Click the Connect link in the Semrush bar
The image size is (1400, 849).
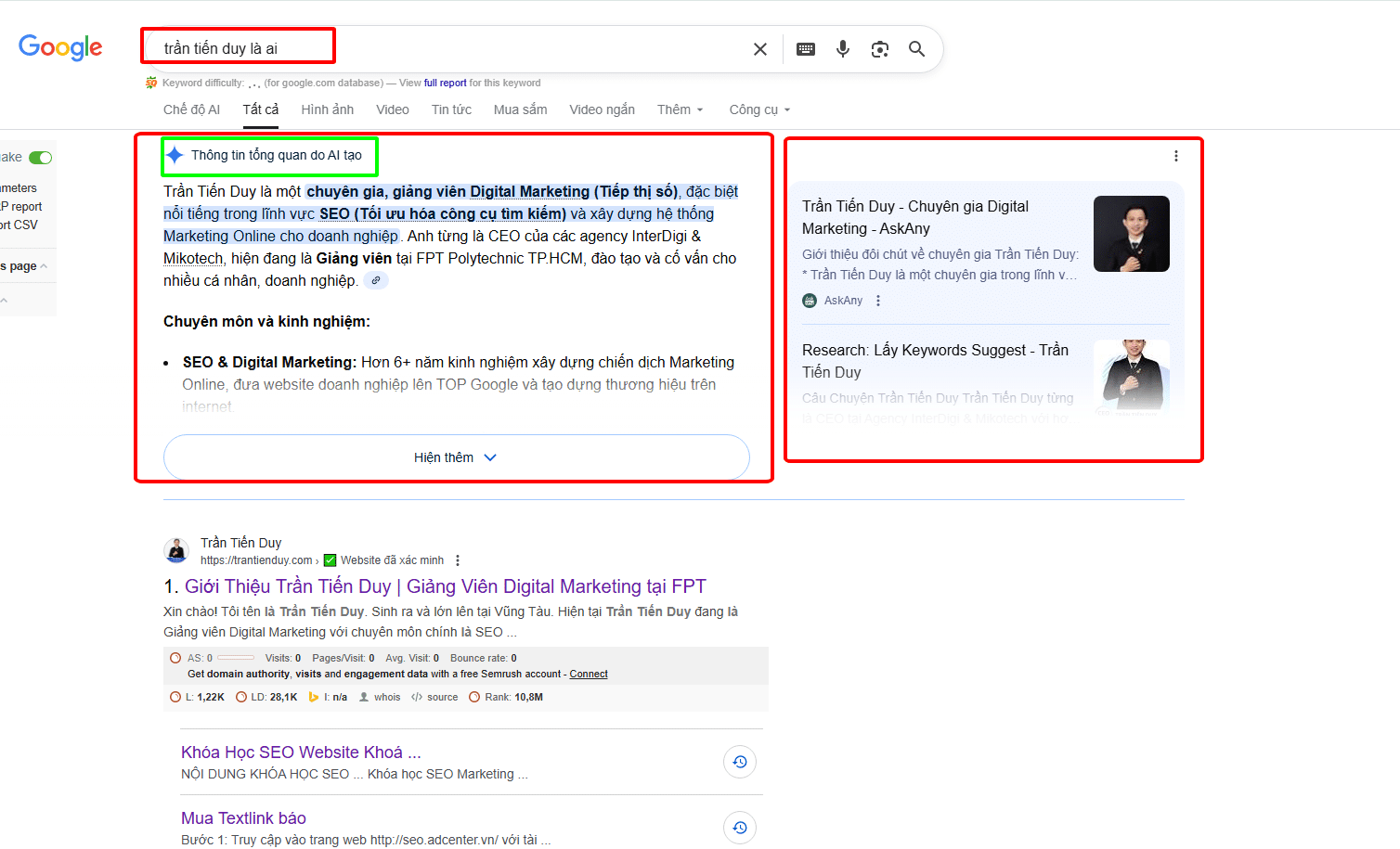588,674
